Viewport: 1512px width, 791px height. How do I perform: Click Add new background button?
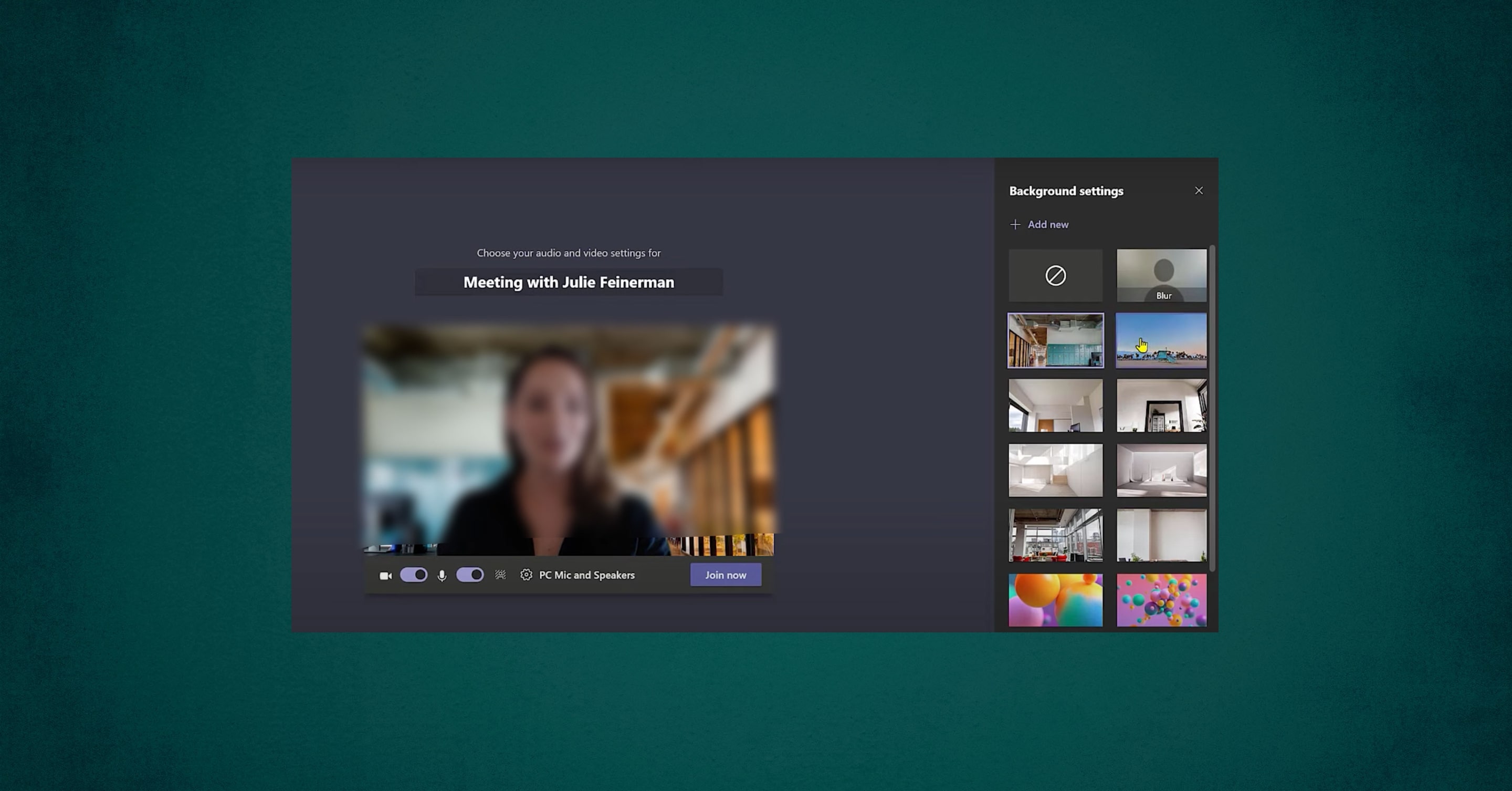pos(1040,224)
